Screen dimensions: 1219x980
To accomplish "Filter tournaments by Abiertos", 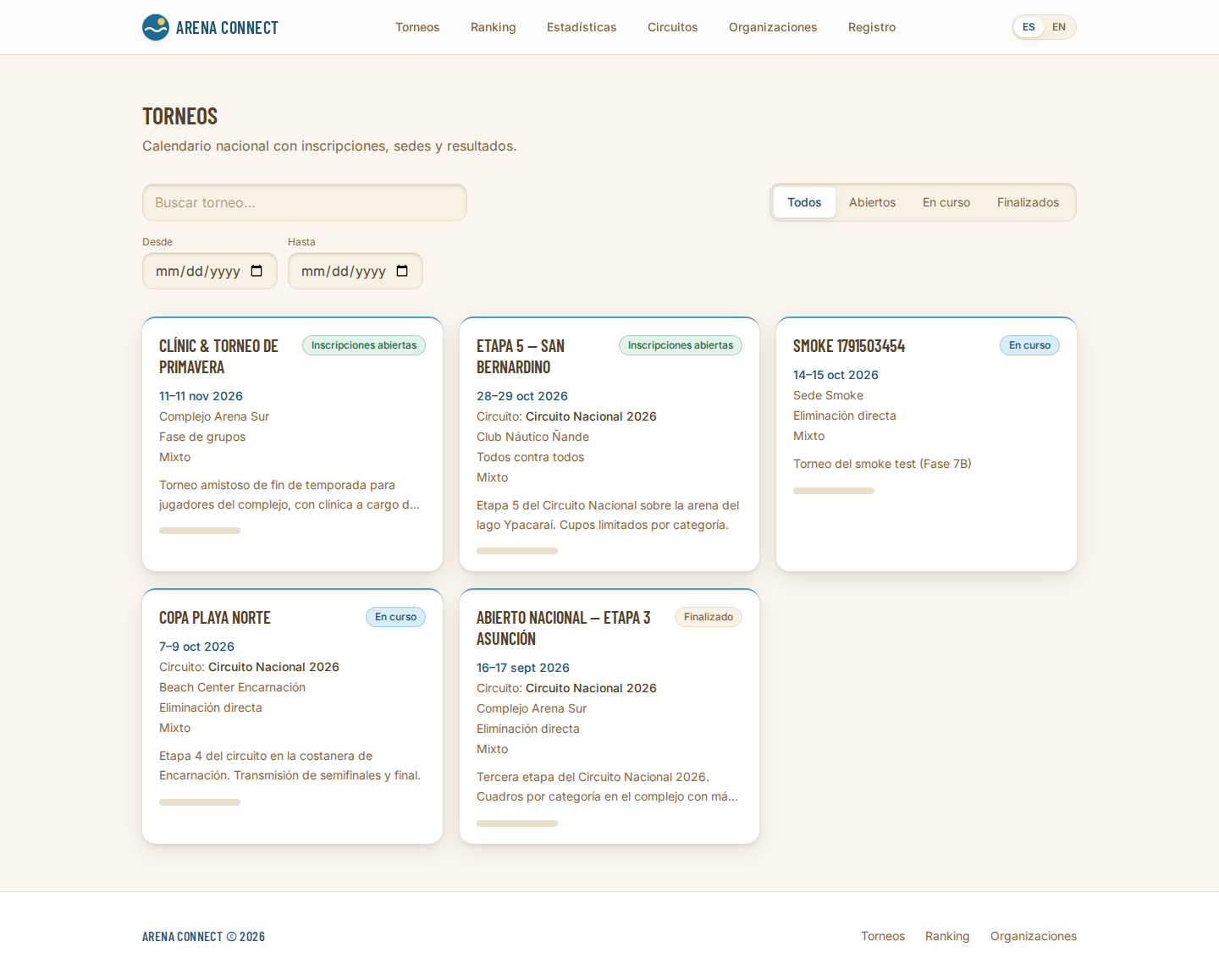I will [872, 202].
